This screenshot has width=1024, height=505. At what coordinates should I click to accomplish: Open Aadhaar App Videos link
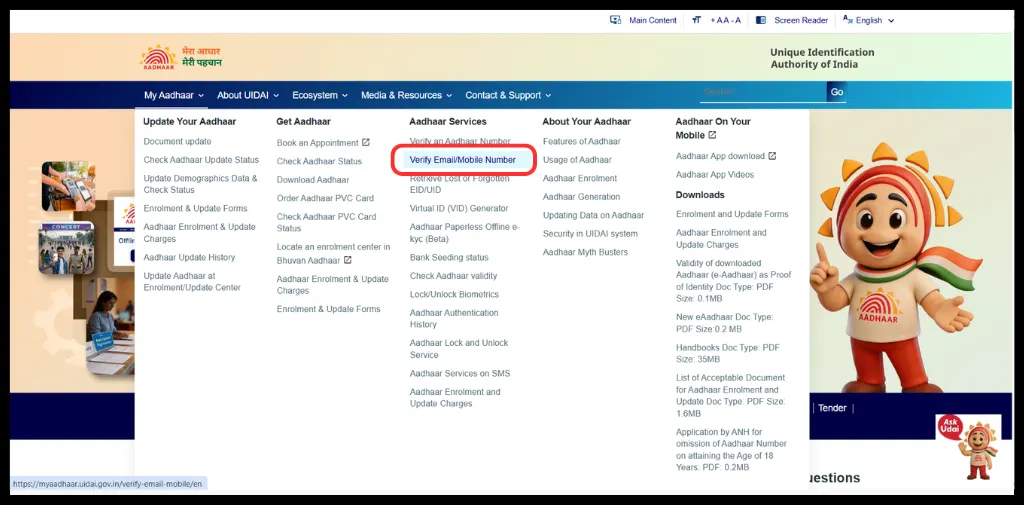[x=715, y=174]
